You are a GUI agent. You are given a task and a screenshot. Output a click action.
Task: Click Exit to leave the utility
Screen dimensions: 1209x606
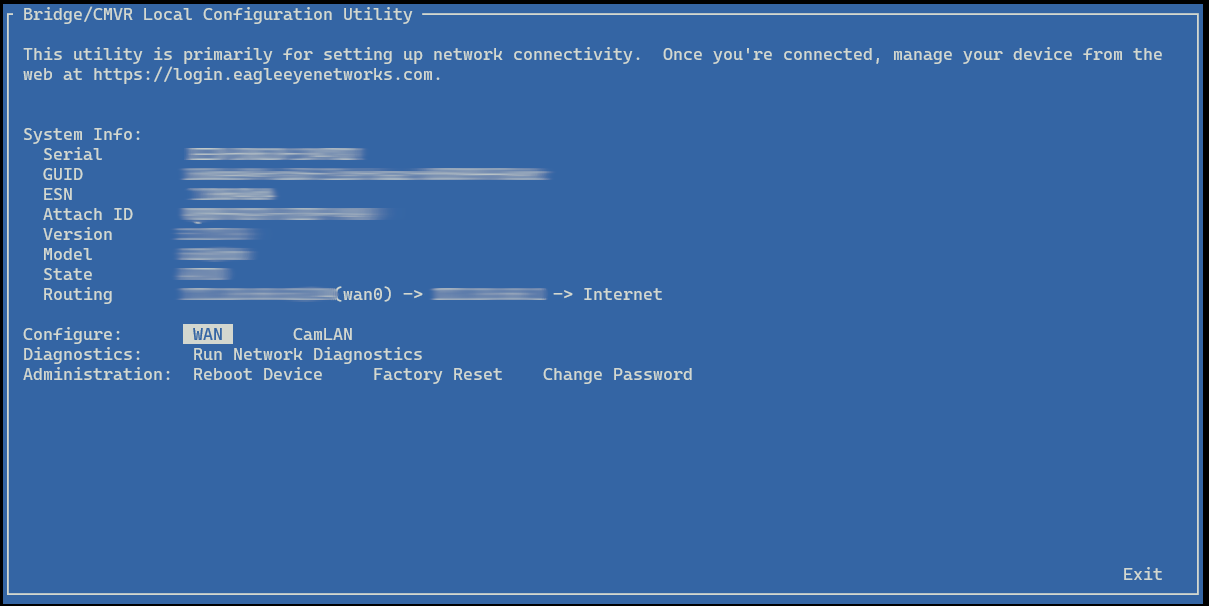(x=1143, y=574)
